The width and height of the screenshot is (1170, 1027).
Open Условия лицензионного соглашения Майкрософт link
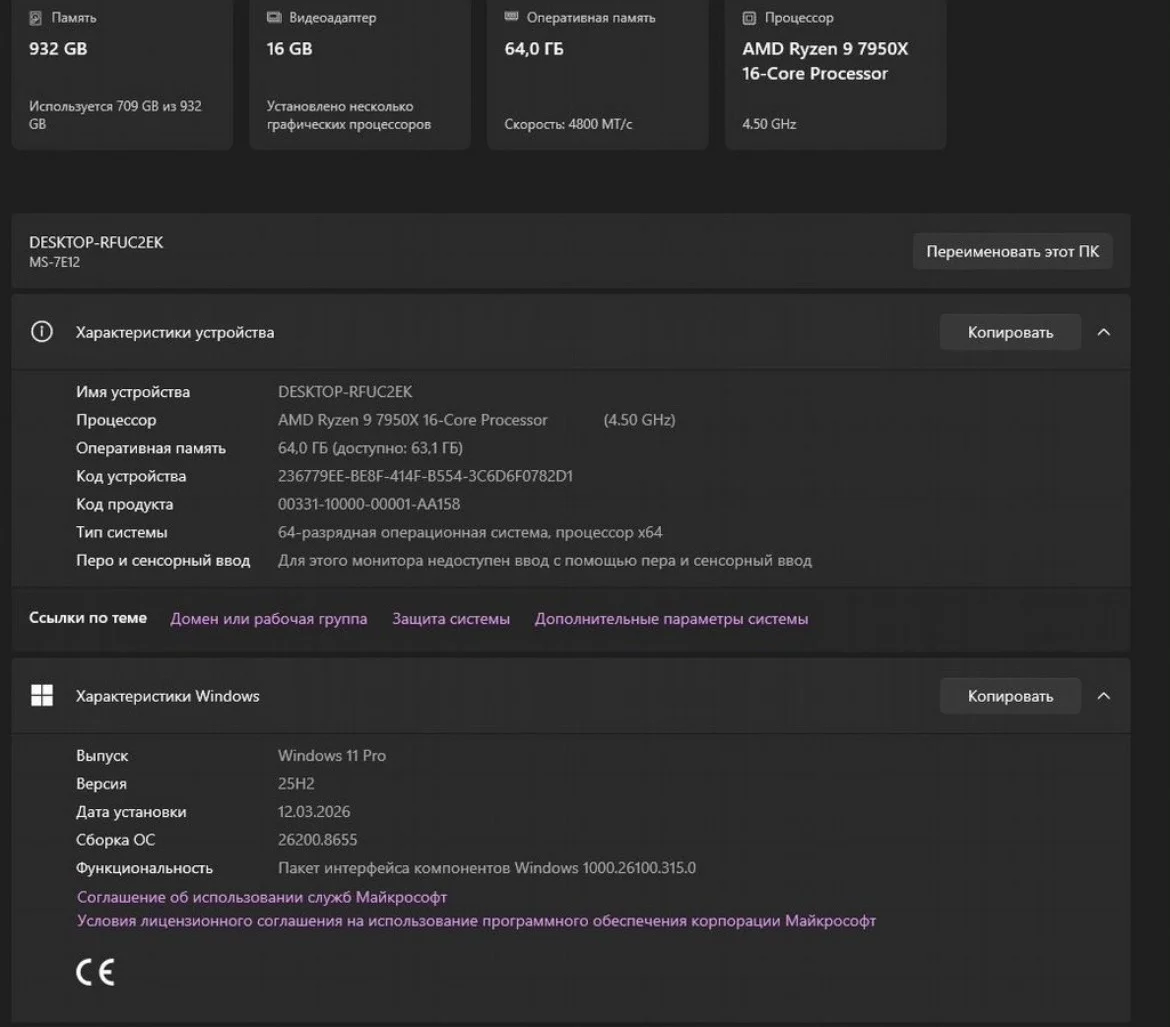point(476,921)
